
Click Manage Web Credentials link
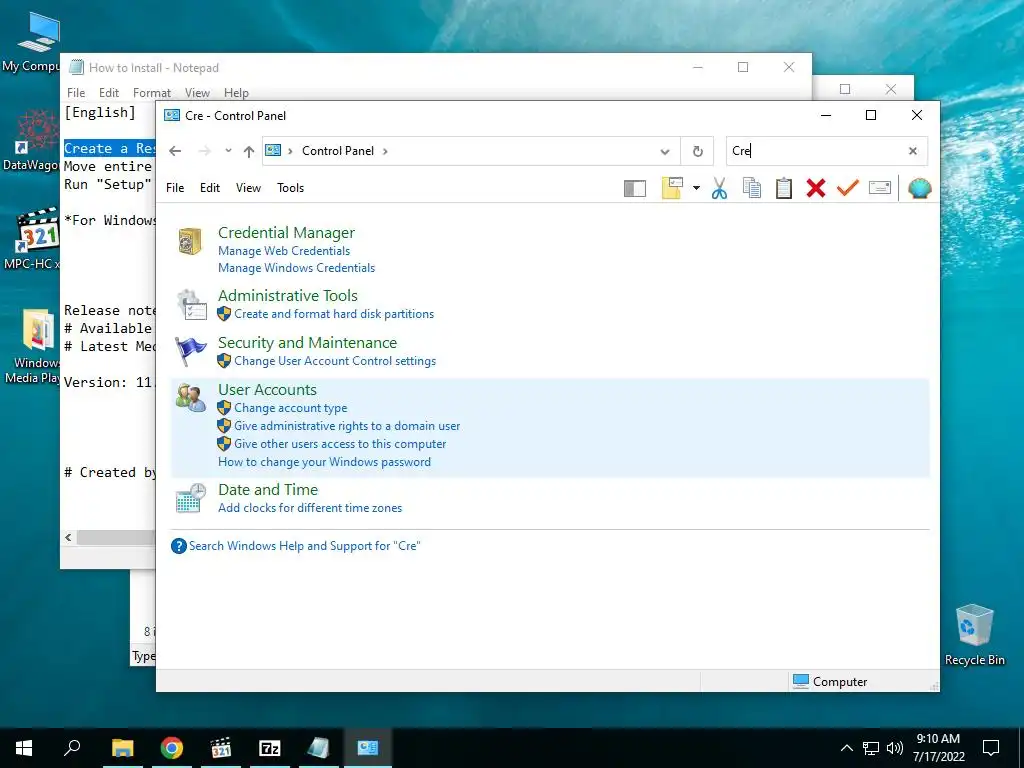point(283,251)
